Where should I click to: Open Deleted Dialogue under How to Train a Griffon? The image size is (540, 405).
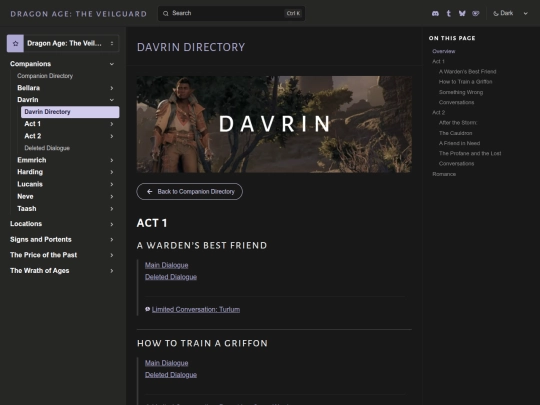coord(171,375)
